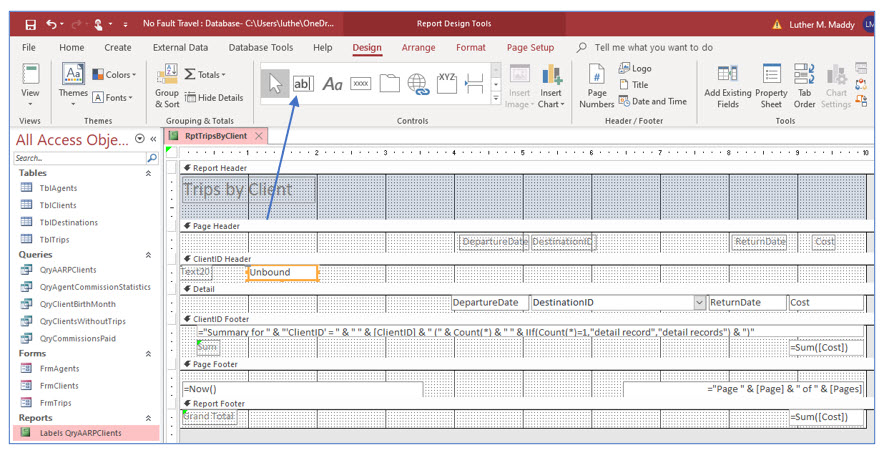Open the touch/mouse mode button
Image resolution: width=884 pixels, height=454 pixels.
[99, 24]
